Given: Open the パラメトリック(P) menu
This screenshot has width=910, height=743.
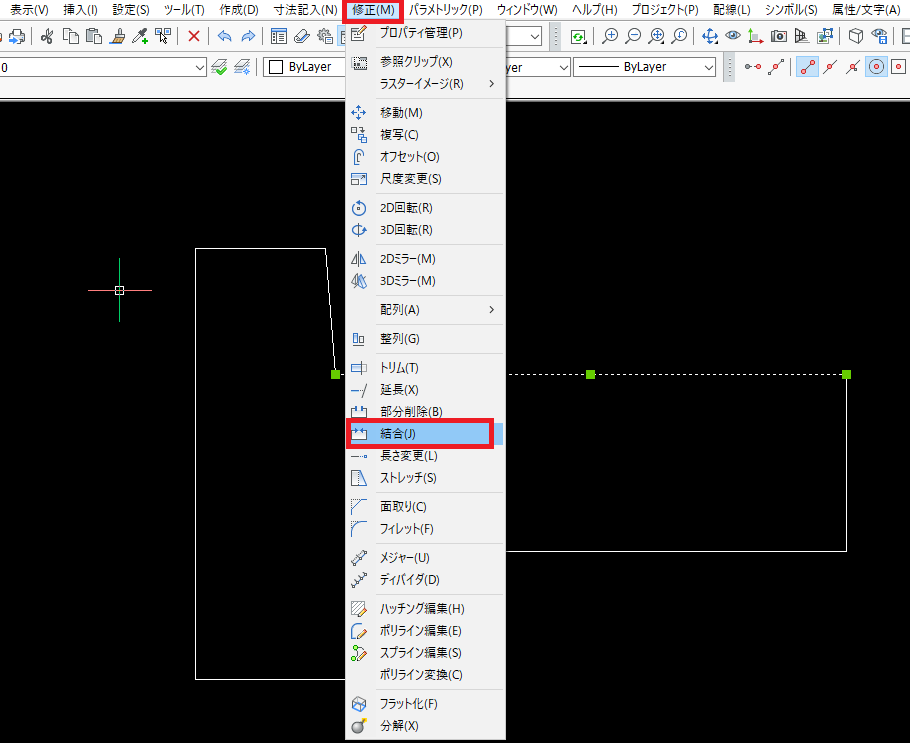Looking at the screenshot, I should click(x=446, y=10).
